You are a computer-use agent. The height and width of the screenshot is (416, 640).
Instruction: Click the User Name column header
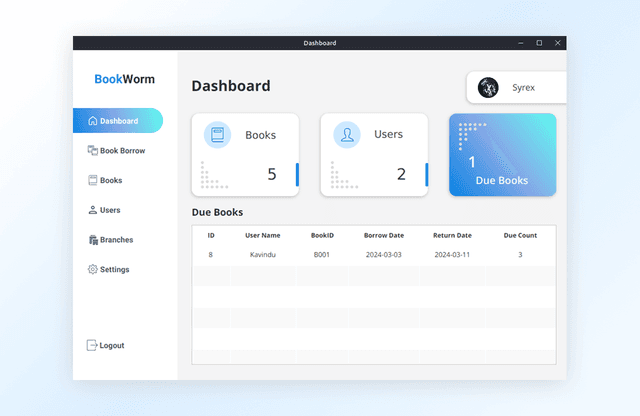coord(262,236)
